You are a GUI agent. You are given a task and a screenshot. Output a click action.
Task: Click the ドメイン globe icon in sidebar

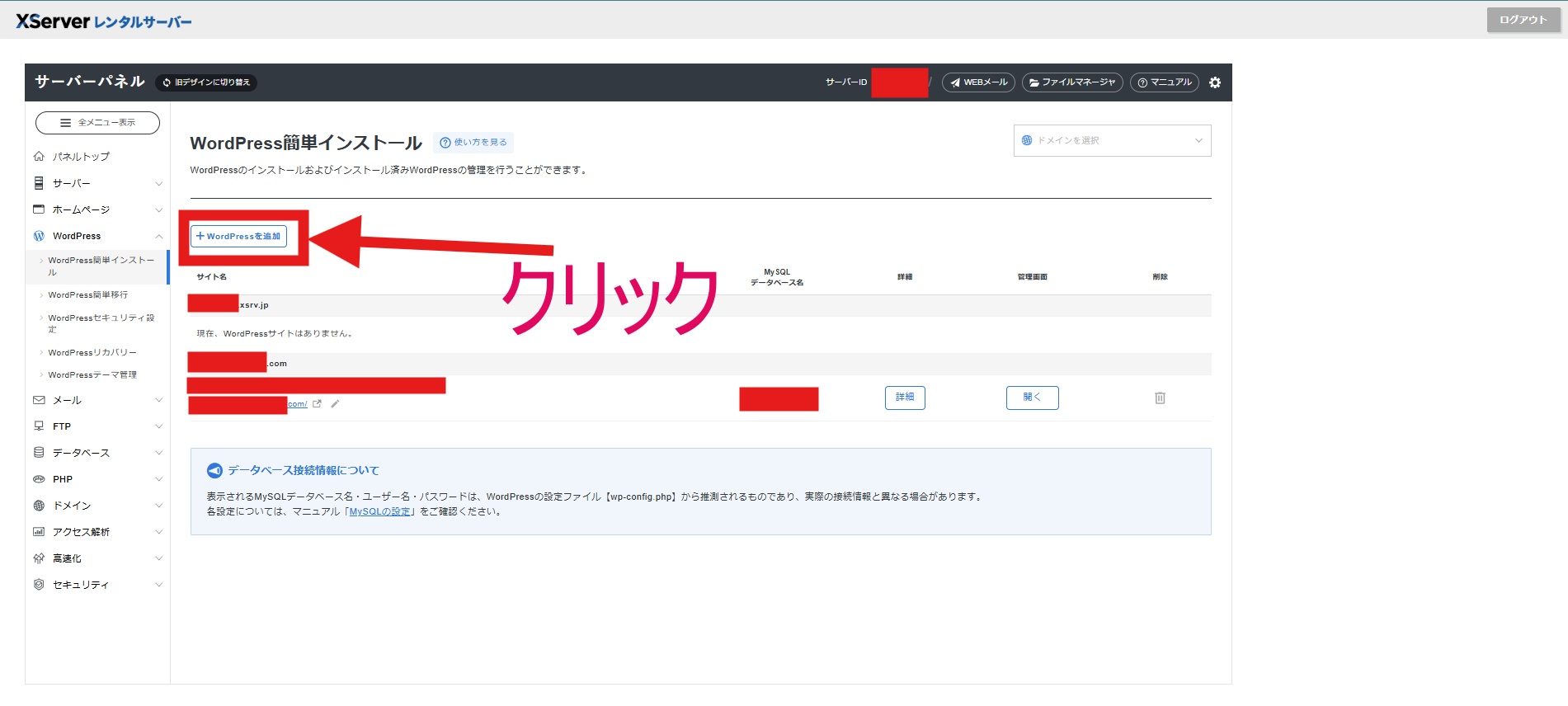39,506
